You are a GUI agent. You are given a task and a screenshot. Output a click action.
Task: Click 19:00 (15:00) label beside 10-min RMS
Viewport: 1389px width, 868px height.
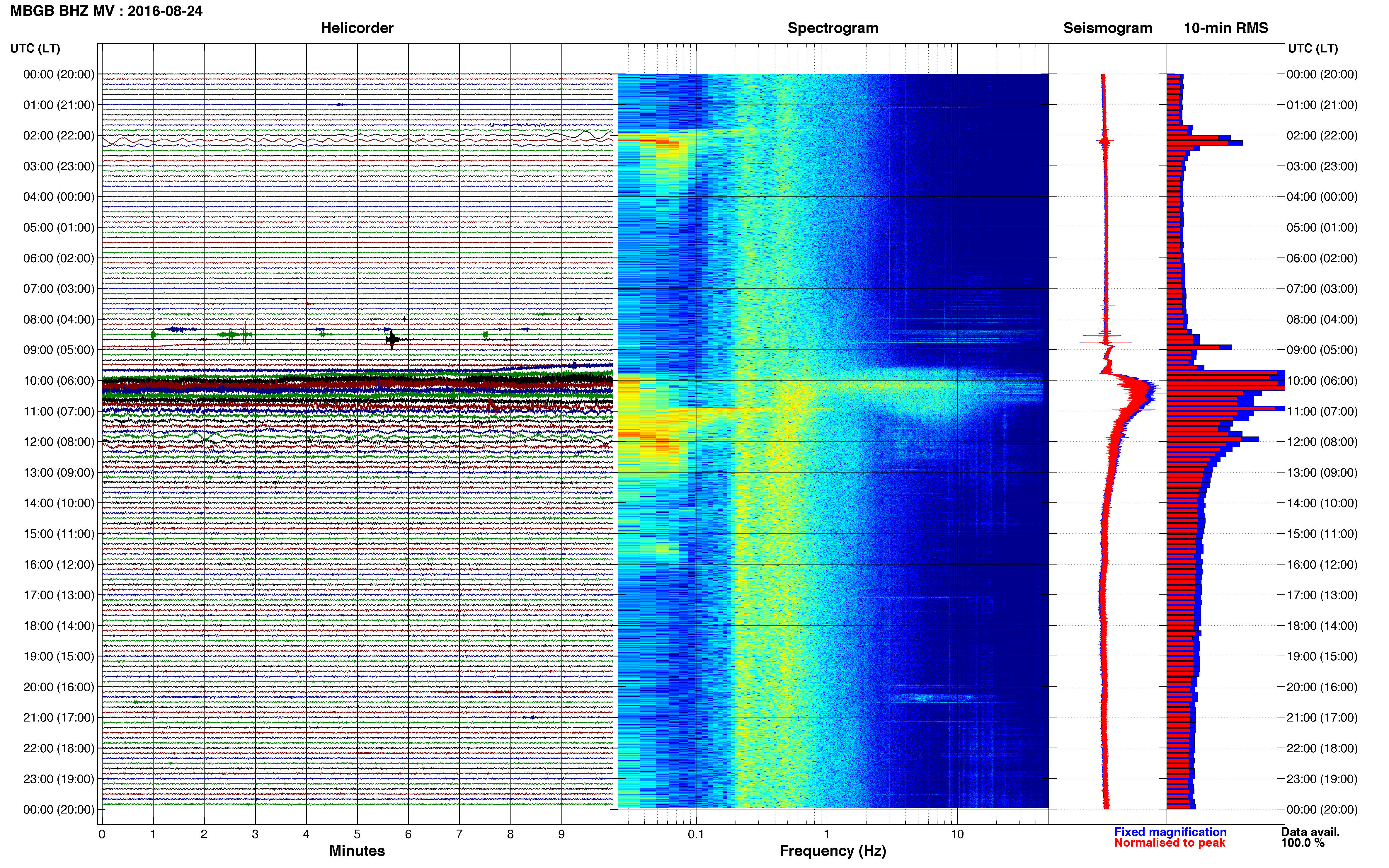[1322, 656]
